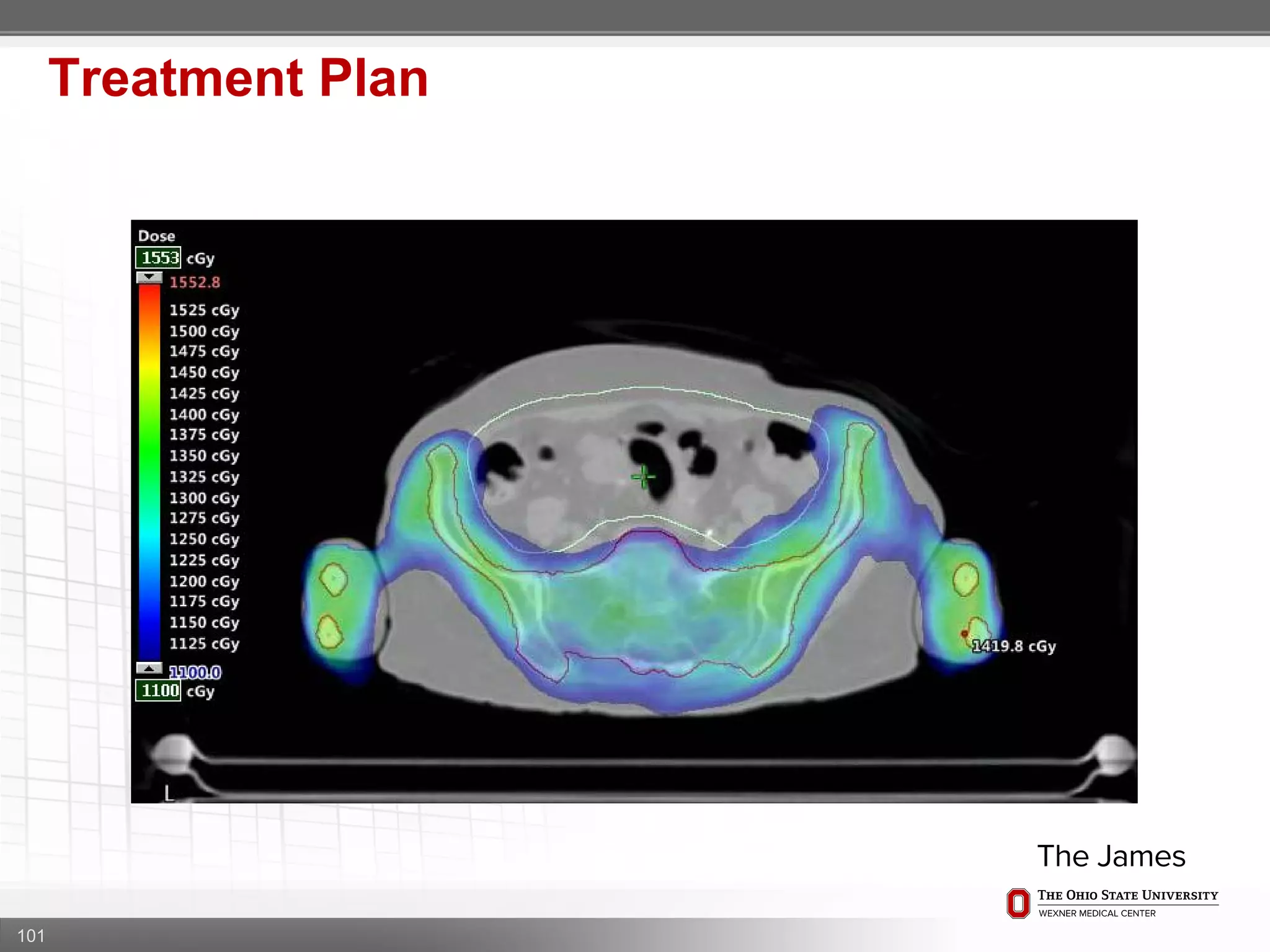The image size is (1270, 952).
Task: Click the Ohio State block O logo
Action: (x=1018, y=903)
